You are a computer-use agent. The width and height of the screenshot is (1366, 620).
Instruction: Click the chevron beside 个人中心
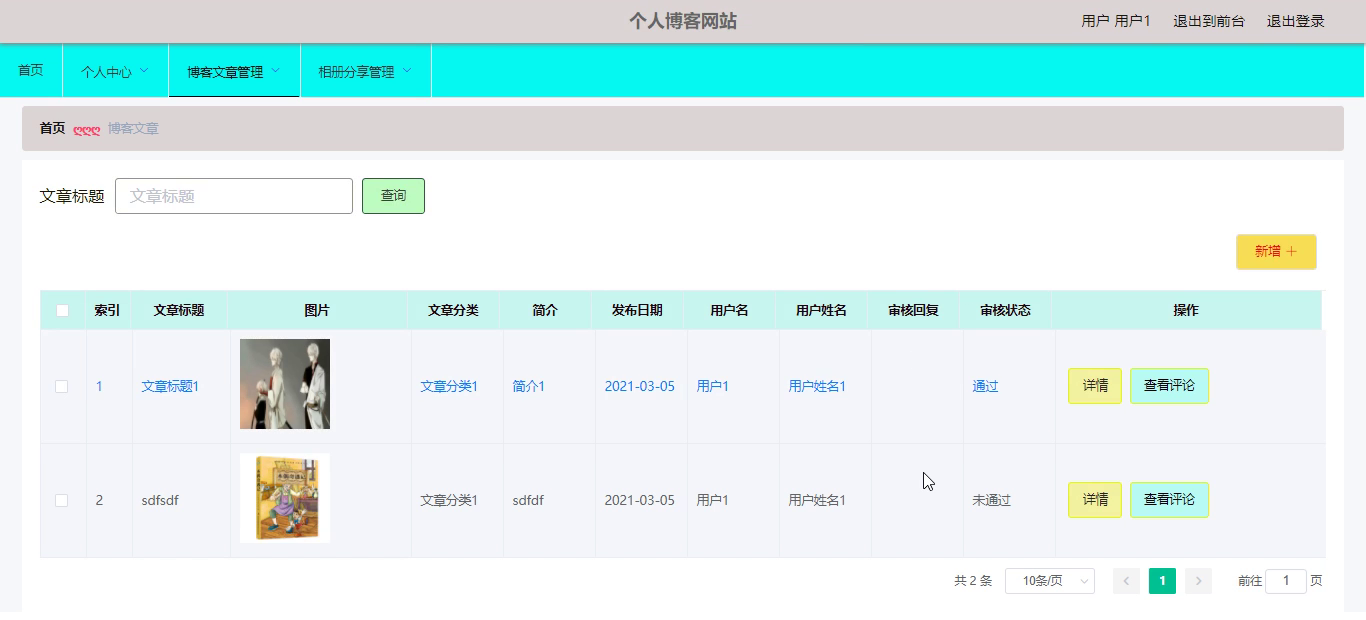(x=144, y=71)
